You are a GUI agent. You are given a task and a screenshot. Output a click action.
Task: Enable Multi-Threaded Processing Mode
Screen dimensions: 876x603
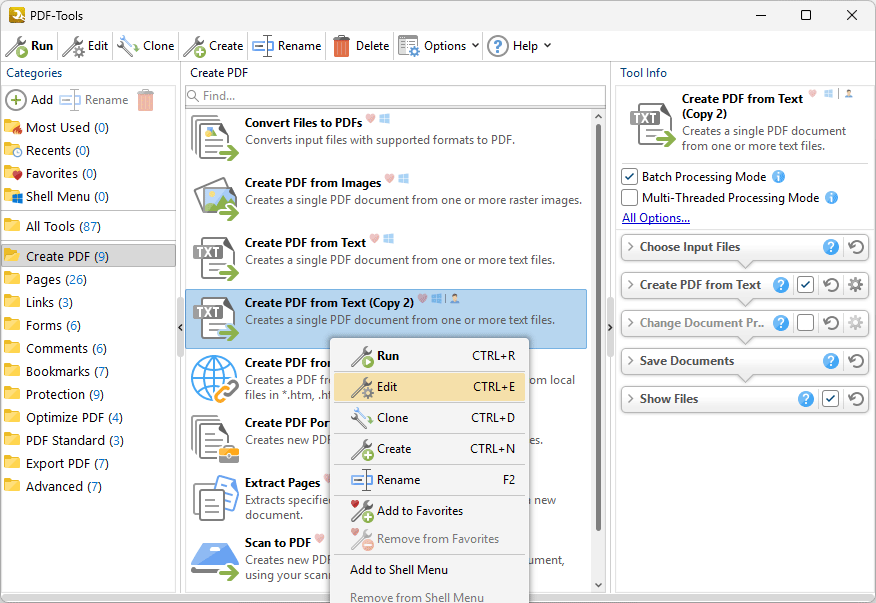630,198
